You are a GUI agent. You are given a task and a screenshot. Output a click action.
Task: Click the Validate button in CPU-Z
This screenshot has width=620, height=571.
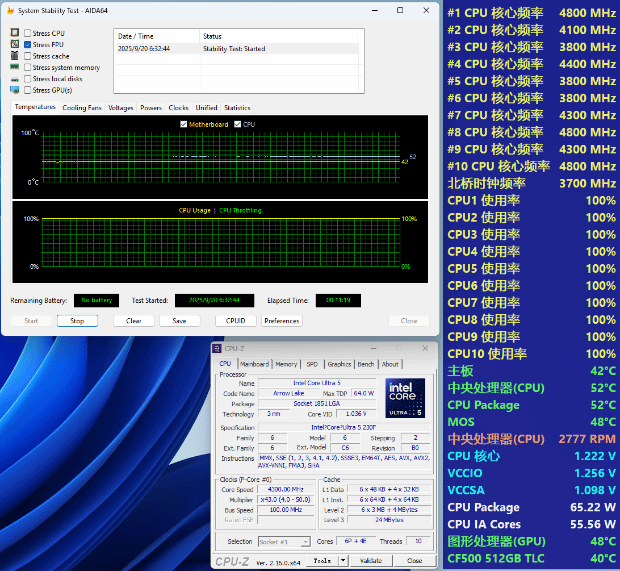[371, 560]
